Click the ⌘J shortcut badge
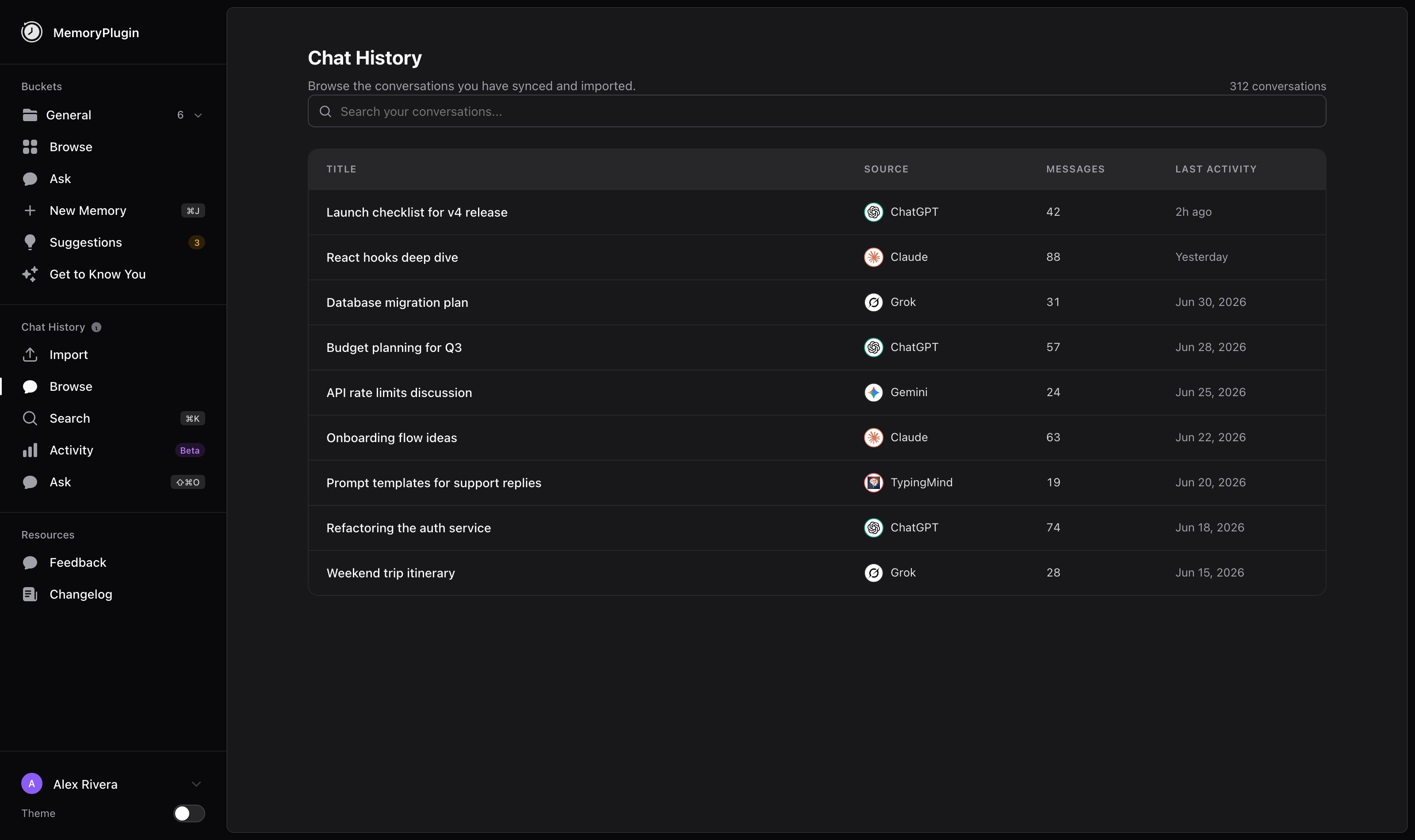 [x=193, y=210]
